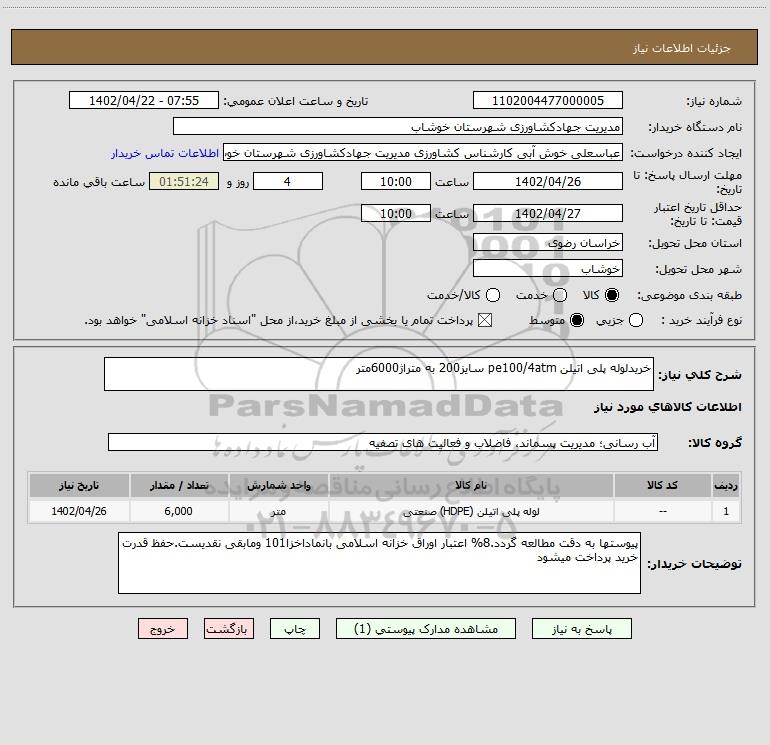The width and height of the screenshot is (770, 745).
Task: Click the row number 1 cell
Action: click(726, 511)
